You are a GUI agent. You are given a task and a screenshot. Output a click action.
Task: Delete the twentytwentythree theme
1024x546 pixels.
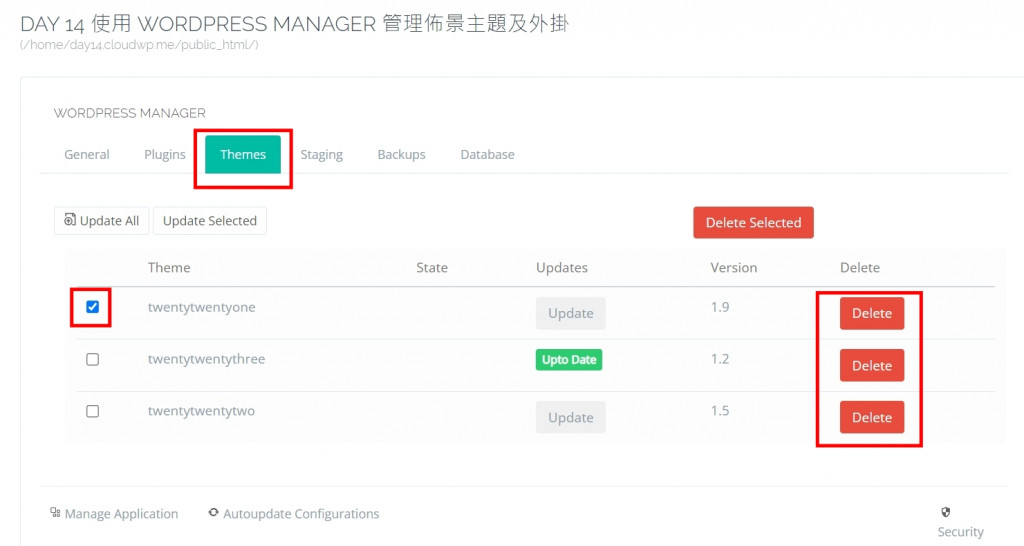point(872,366)
